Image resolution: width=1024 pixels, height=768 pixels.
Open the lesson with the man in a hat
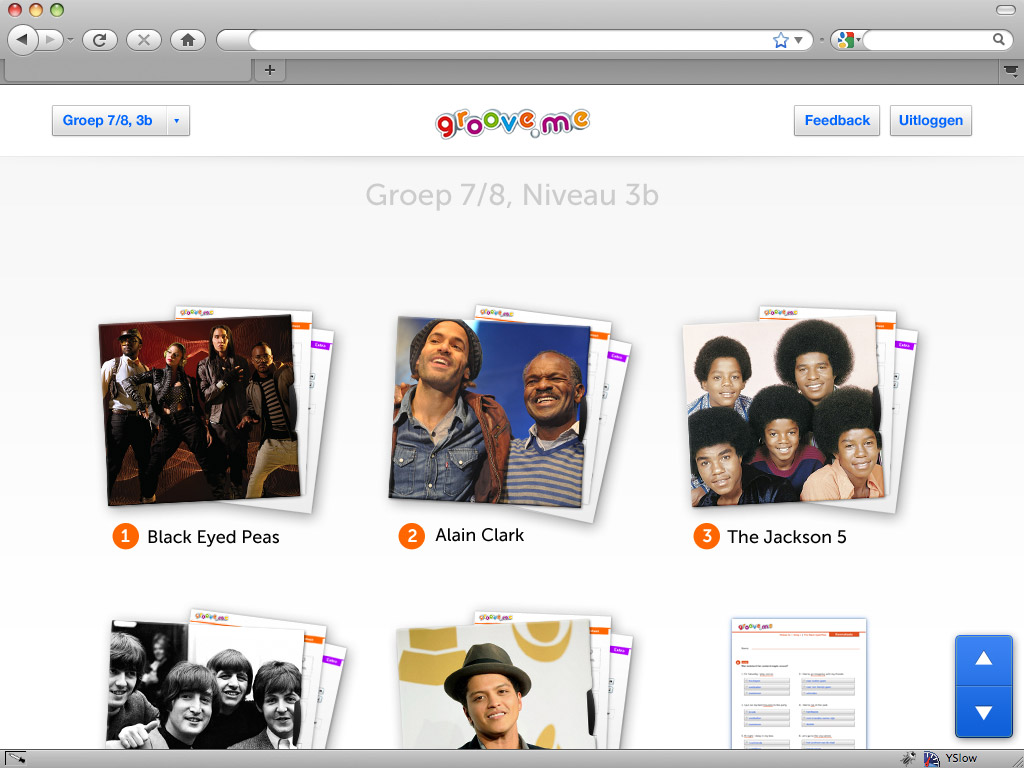click(495, 686)
